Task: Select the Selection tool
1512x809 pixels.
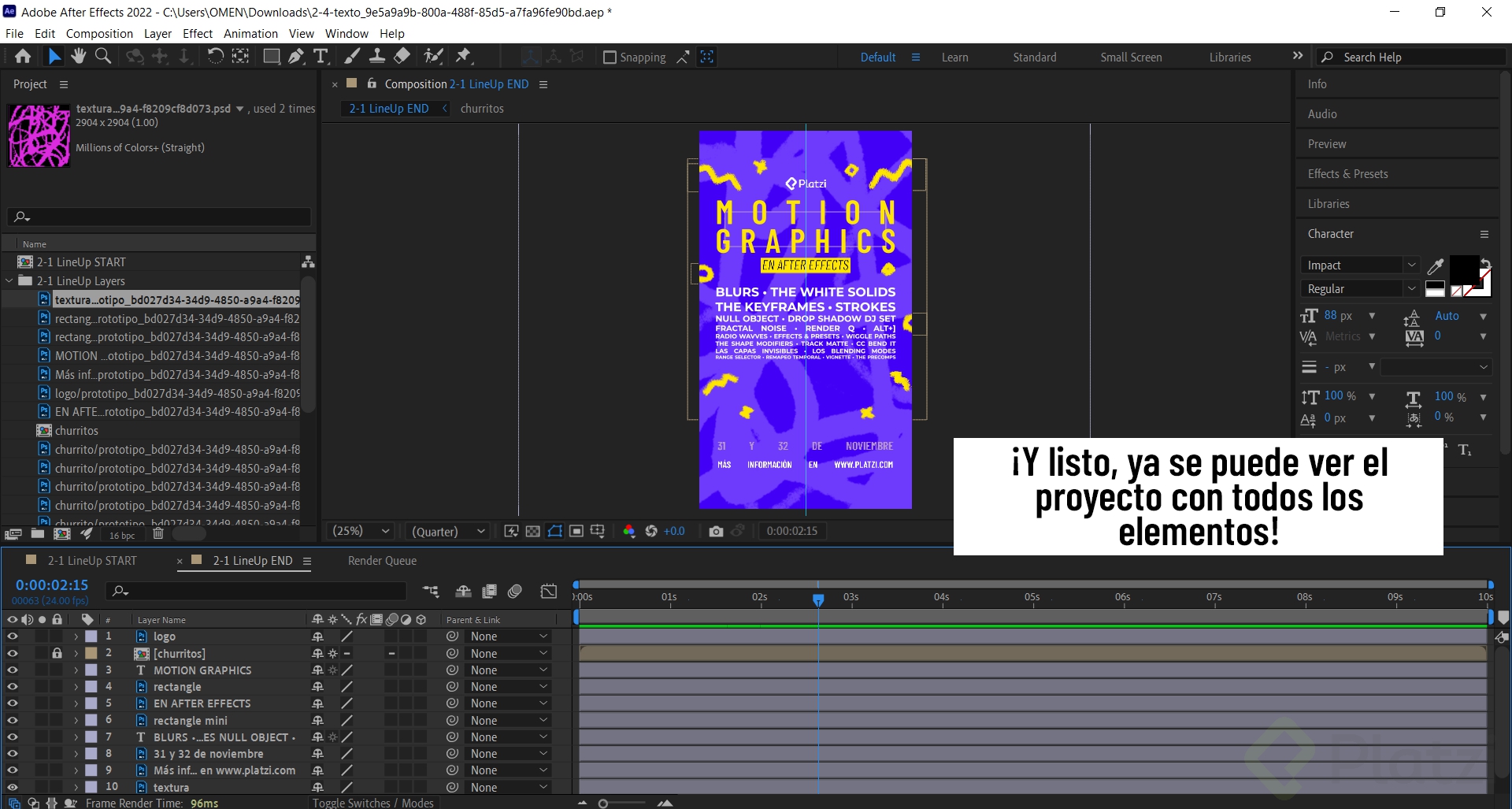Action: tap(54, 56)
